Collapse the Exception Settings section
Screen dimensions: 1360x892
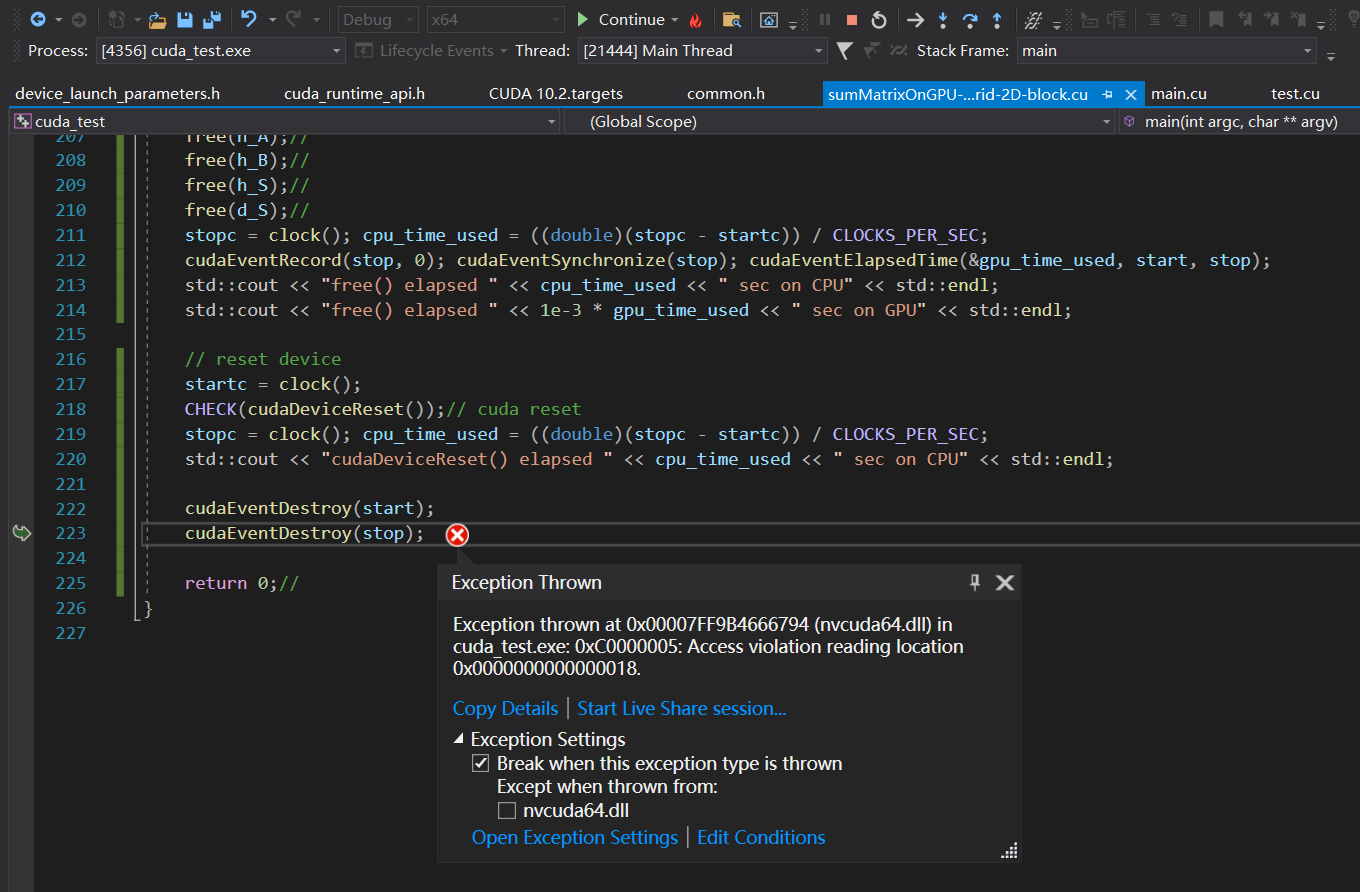click(459, 739)
